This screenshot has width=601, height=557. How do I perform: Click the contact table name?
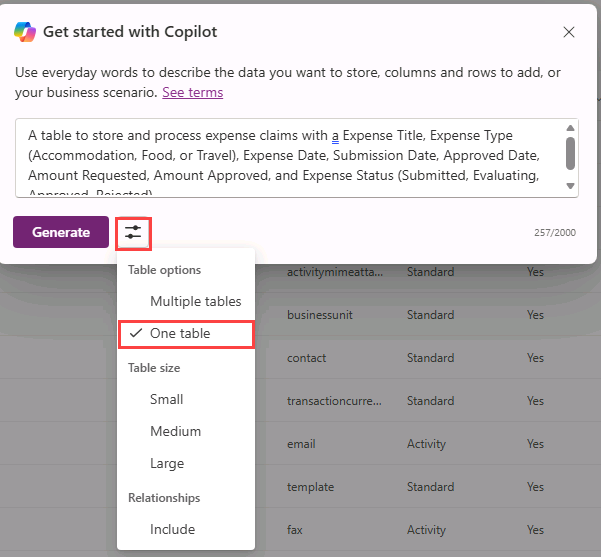pos(306,358)
